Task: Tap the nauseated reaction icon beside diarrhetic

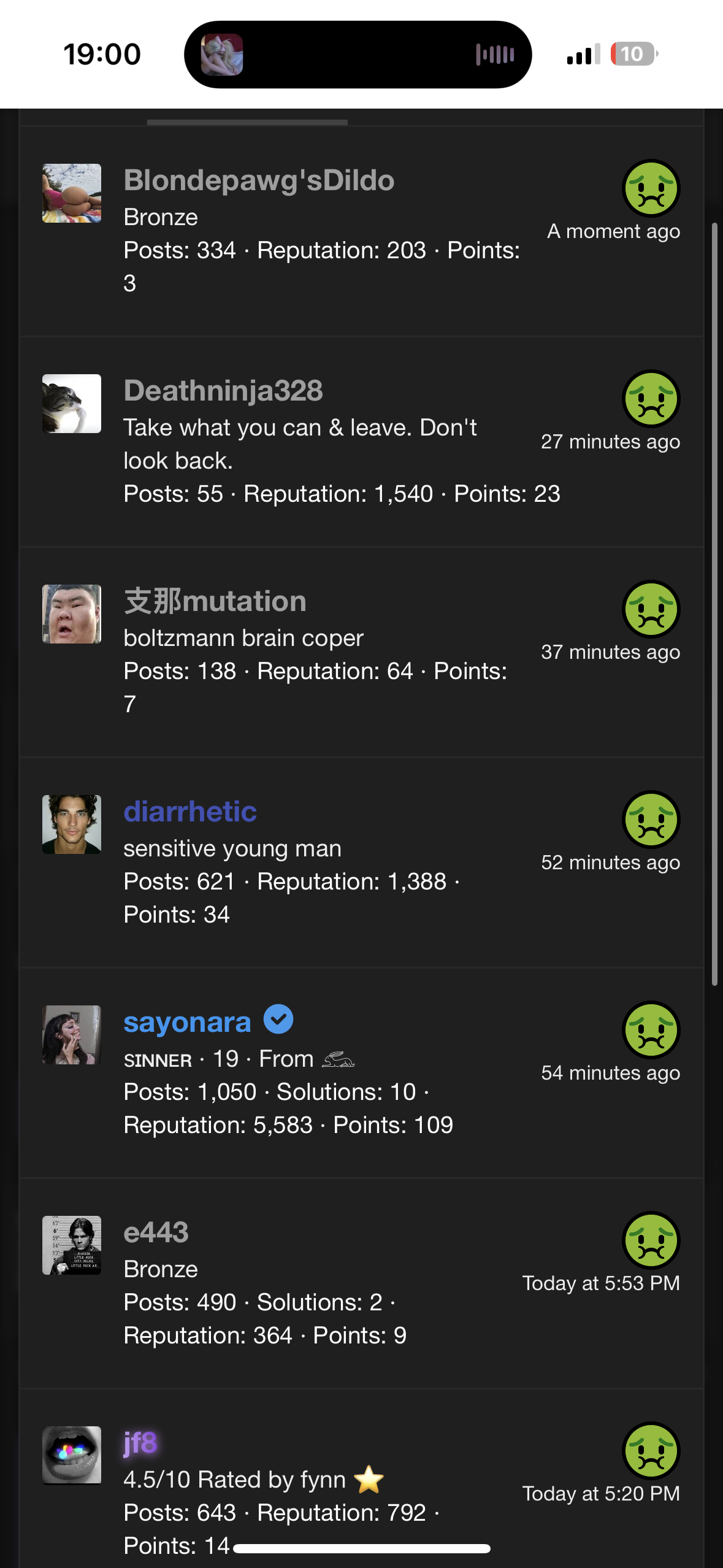Action: click(651, 820)
